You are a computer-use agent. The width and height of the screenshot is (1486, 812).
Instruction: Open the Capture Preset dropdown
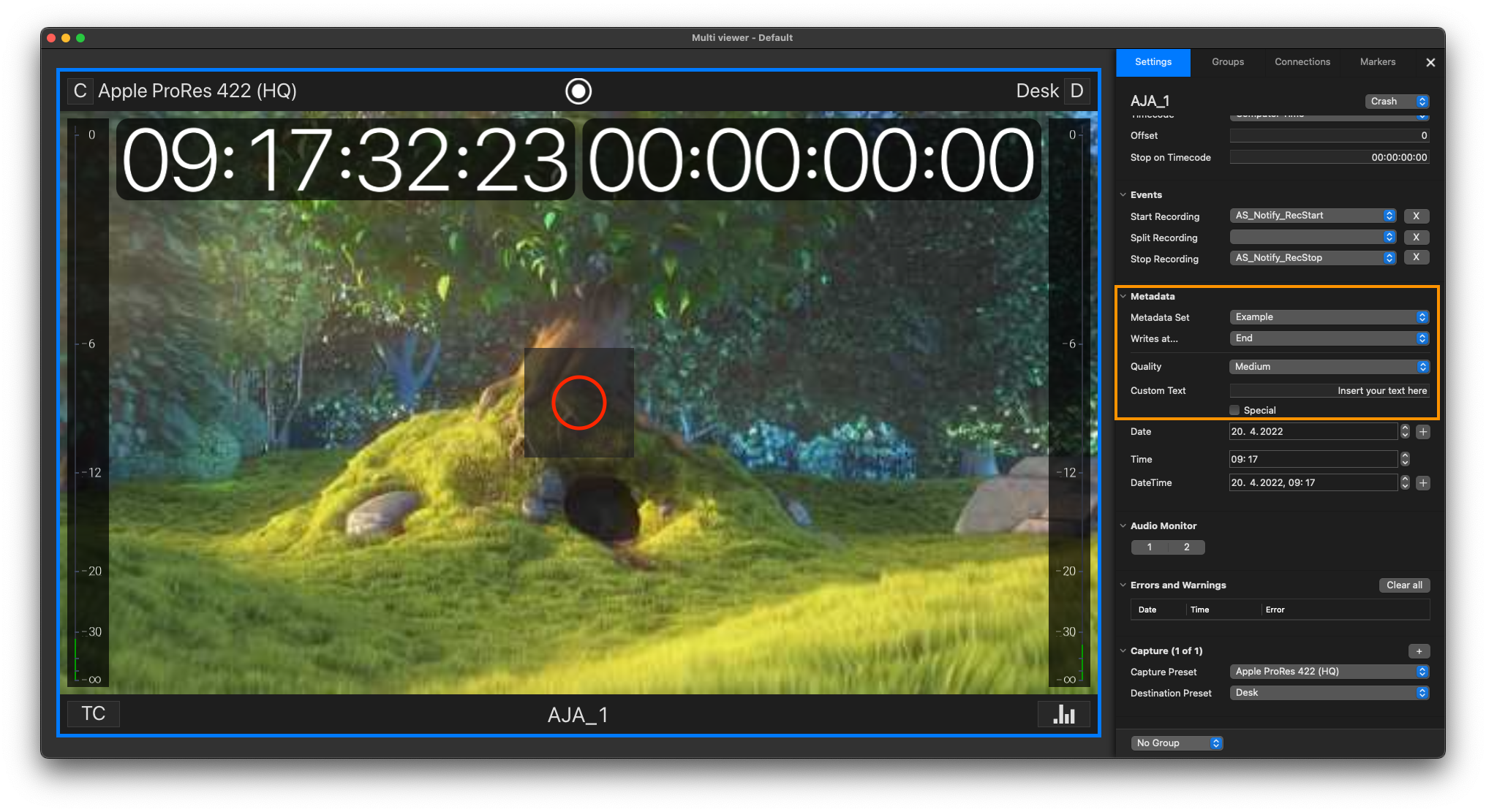tap(1330, 672)
